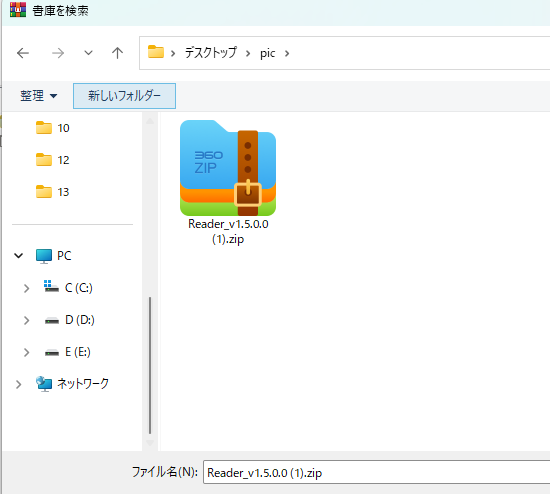The image size is (550, 494).
Task: Expand the ネットワーク node
Action: coord(19,385)
